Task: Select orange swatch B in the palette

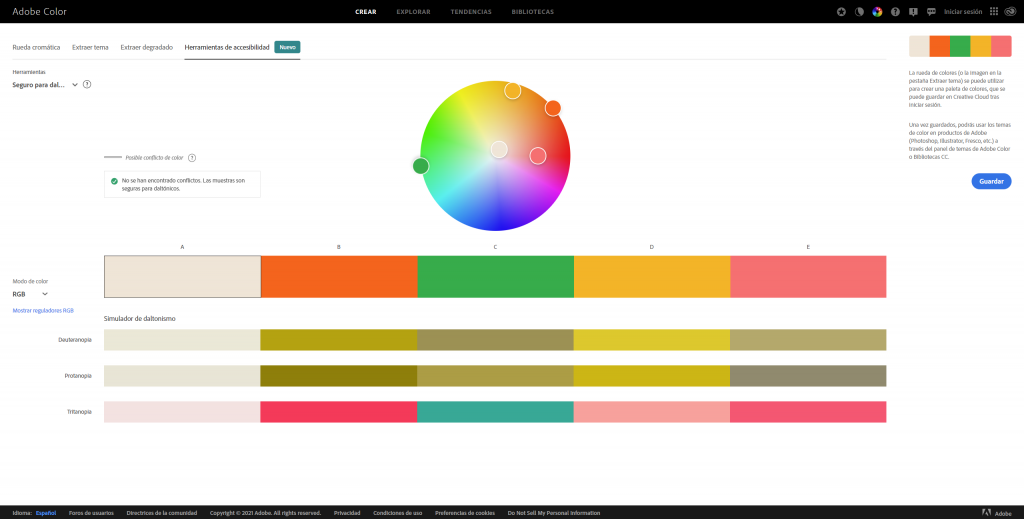Action: (x=339, y=277)
